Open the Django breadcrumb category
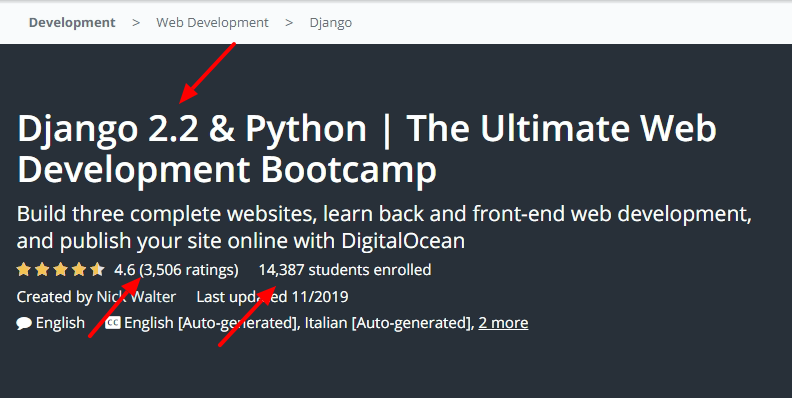This screenshot has width=792, height=411. click(x=330, y=23)
